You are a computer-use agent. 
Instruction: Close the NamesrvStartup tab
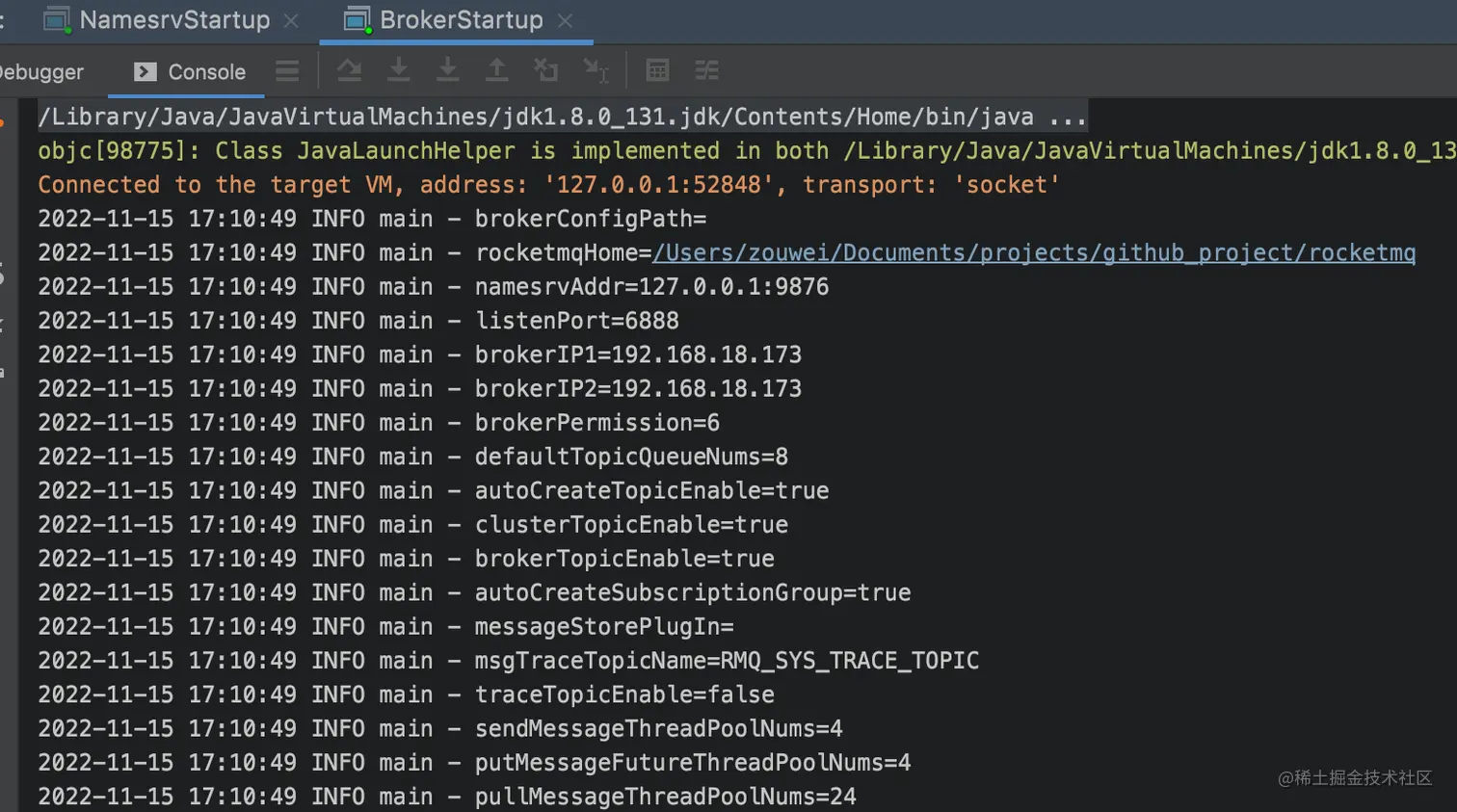pos(291,20)
